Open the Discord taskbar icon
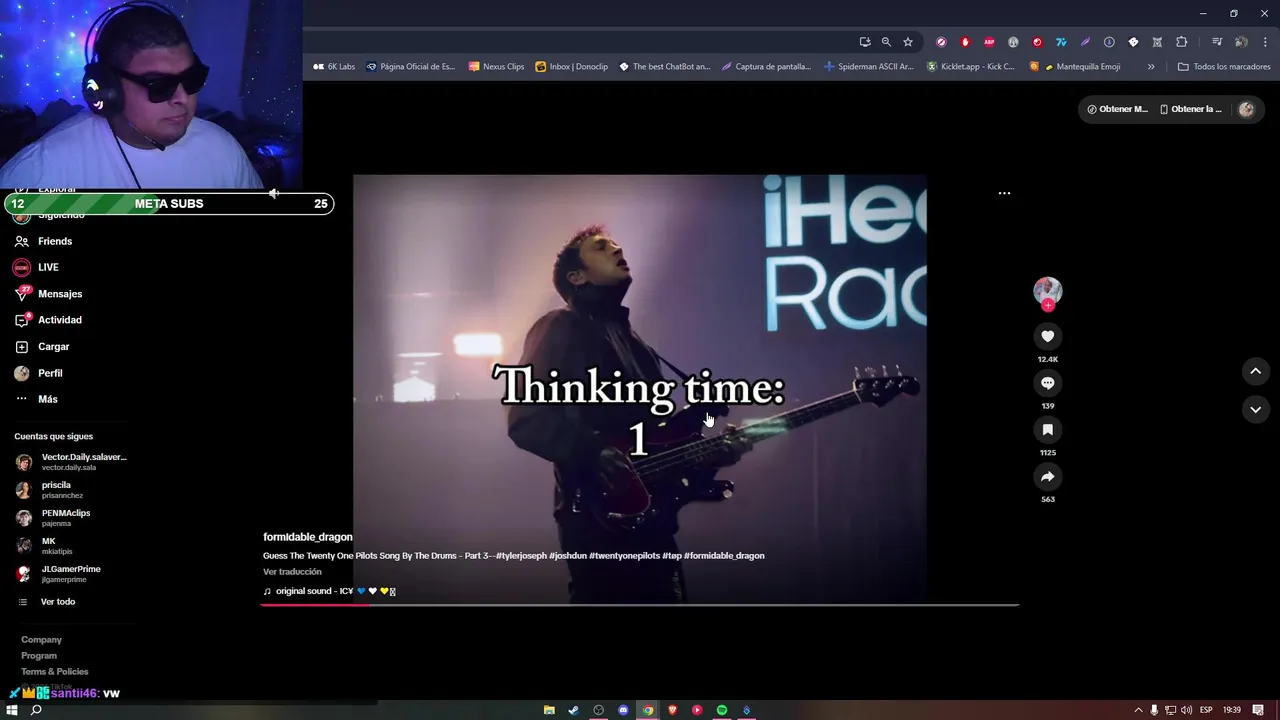This screenshot has width=1280, height=720. point(623,710)
